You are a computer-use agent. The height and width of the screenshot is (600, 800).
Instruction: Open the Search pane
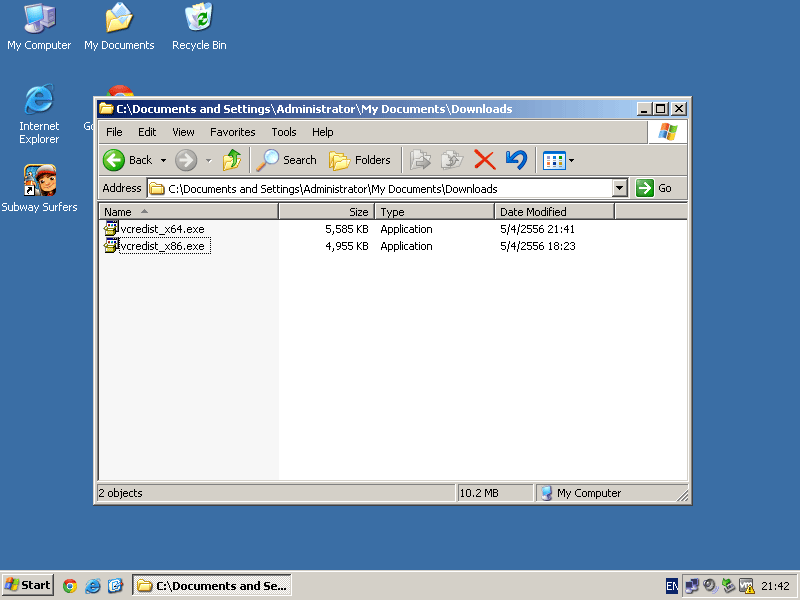pos(287,160)
